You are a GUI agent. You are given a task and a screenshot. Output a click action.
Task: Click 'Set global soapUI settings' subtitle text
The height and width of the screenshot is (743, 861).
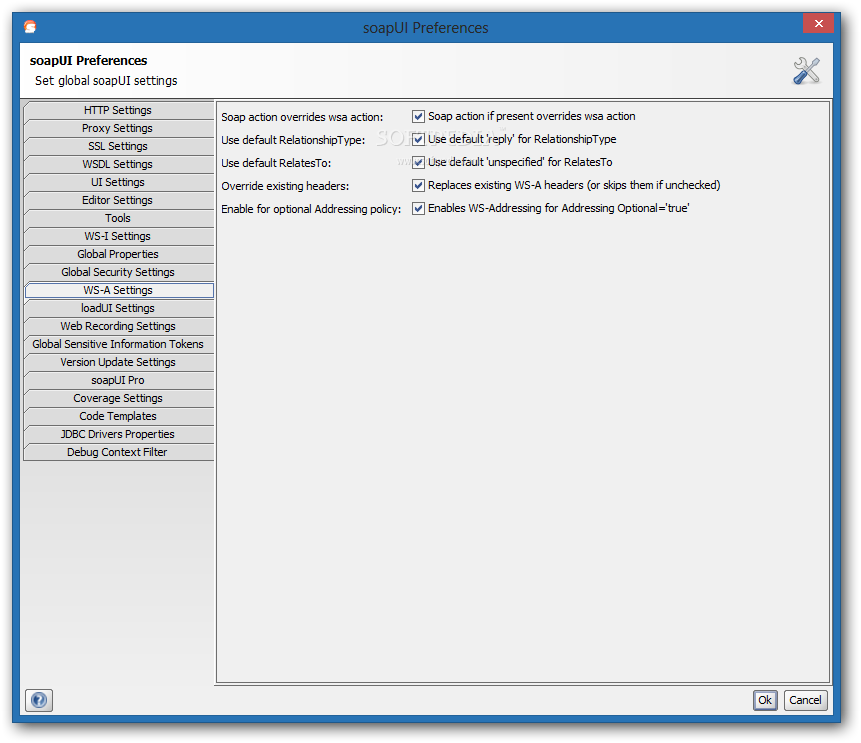106,81
